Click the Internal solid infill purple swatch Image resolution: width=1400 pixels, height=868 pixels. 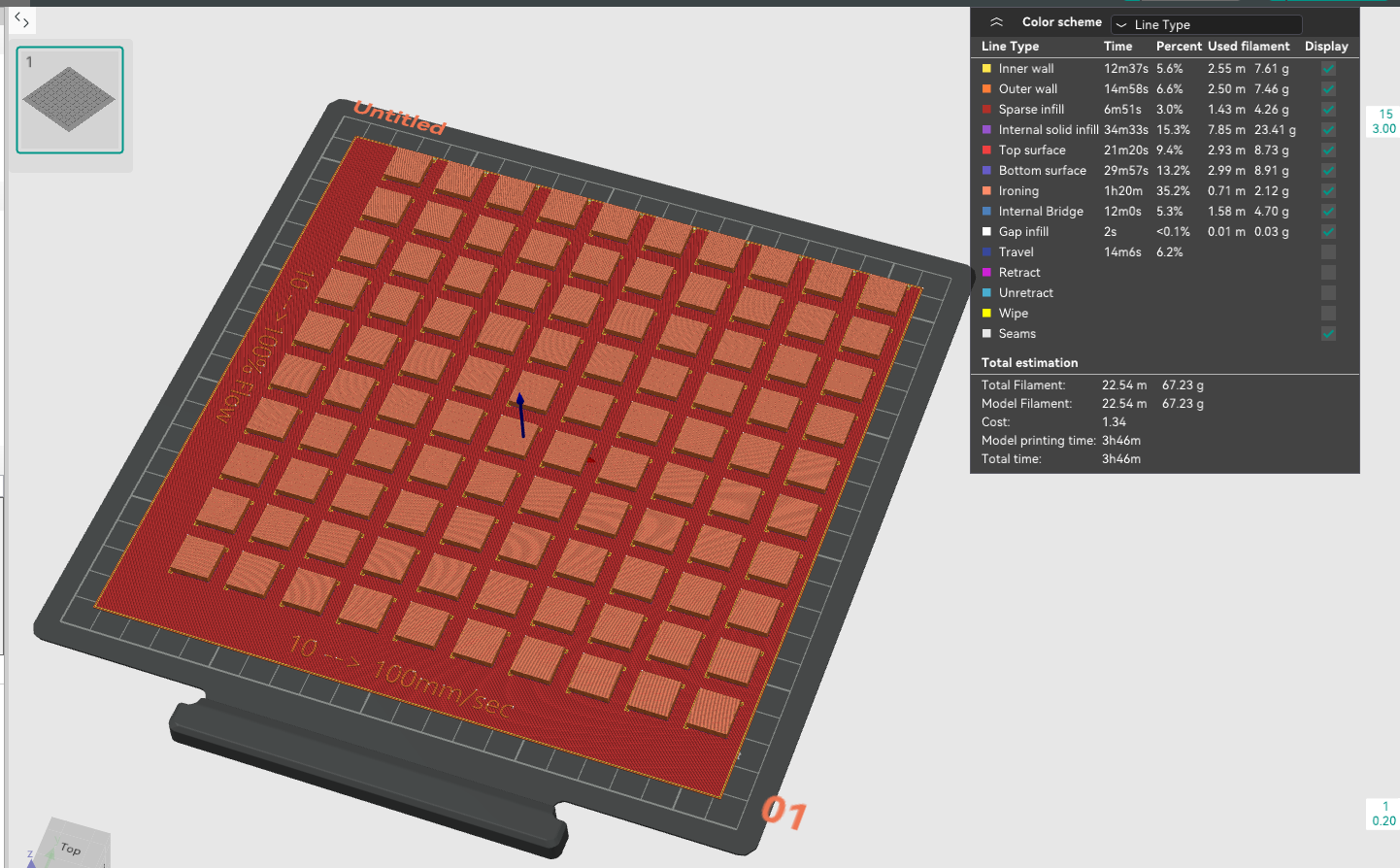tap(986, 130)
